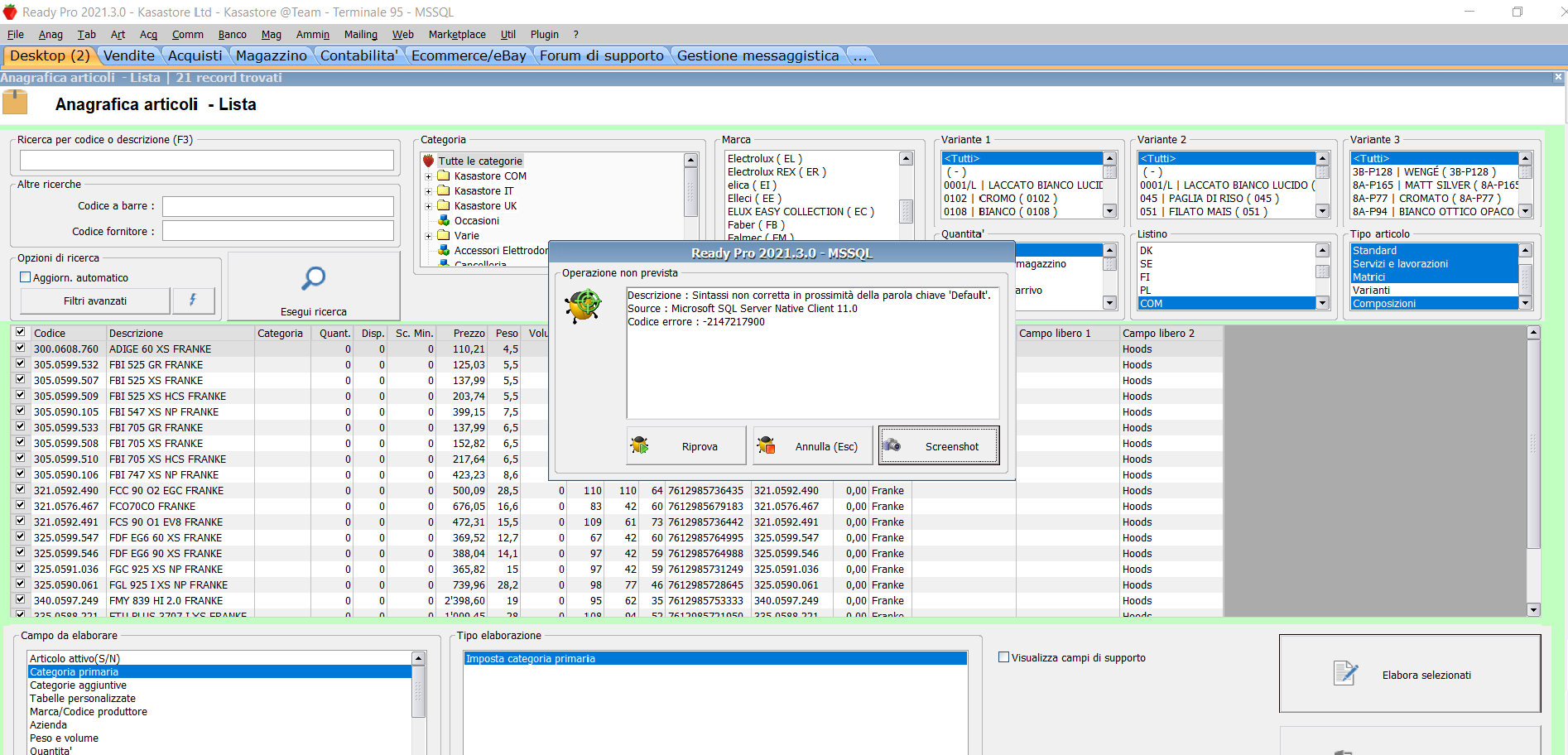The height and width of the screenshot is (755, 1568).
Task: Select ELUX EASY COLLECTION ( EC ) brand
Action: 801,211
